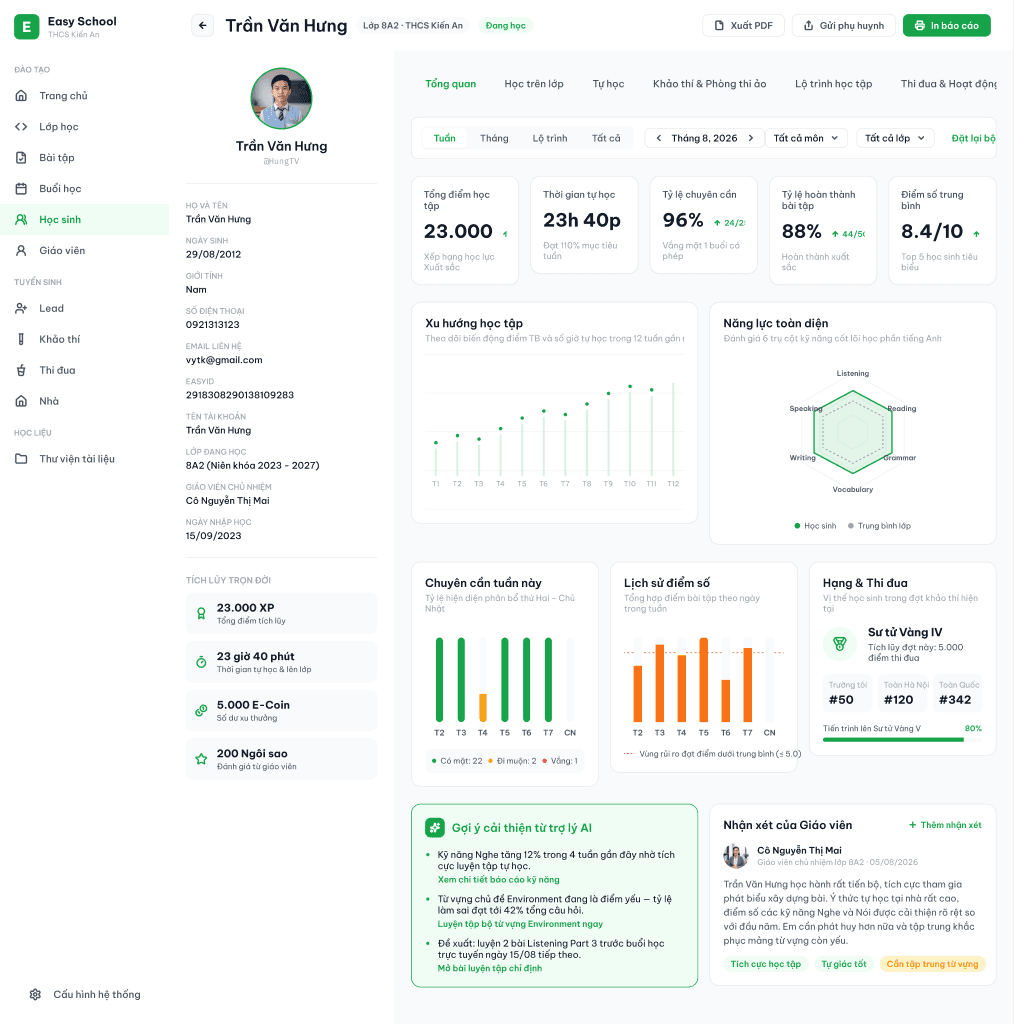1014x1024 pixels.
Task: Open Trang chủ home icon in sidebar
Action: coord(22,95)
